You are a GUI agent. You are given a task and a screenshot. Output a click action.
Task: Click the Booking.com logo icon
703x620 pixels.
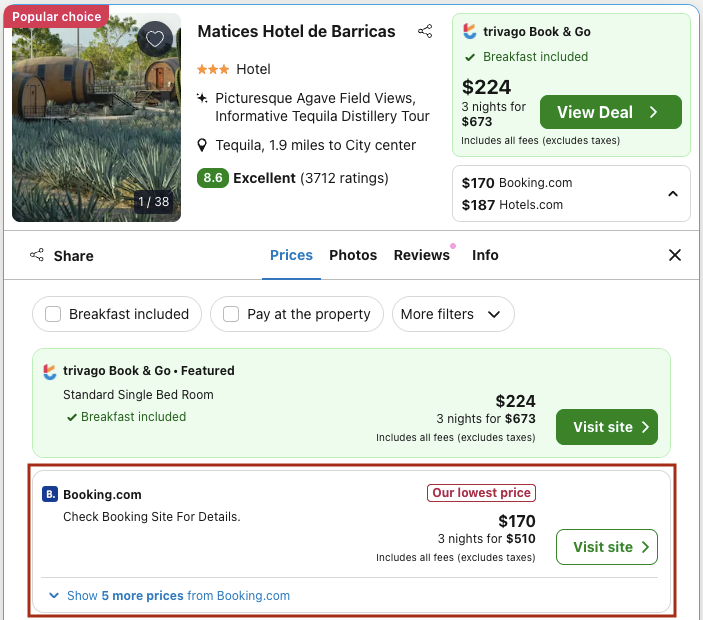[50, 494]
